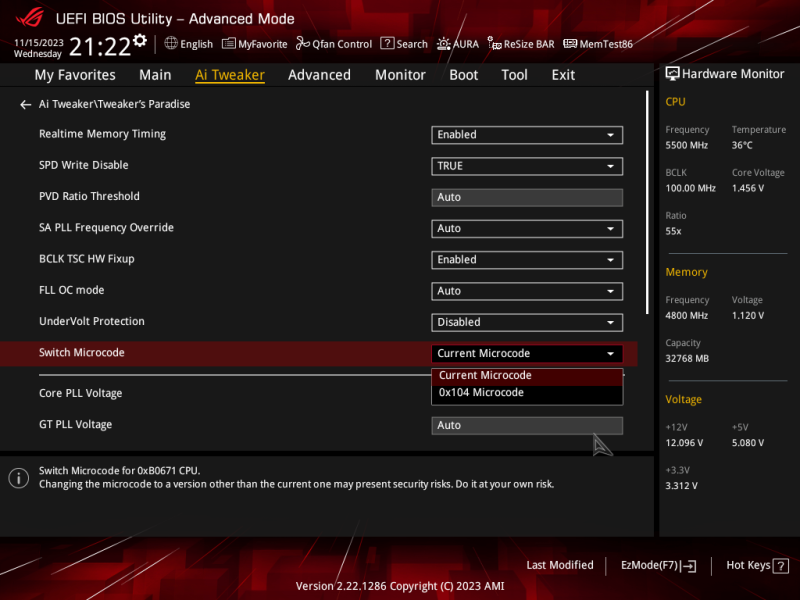The image size is (800, 600).
Task: Click the CPU temperature value 36°C
Action: click(x=742, y=145)
